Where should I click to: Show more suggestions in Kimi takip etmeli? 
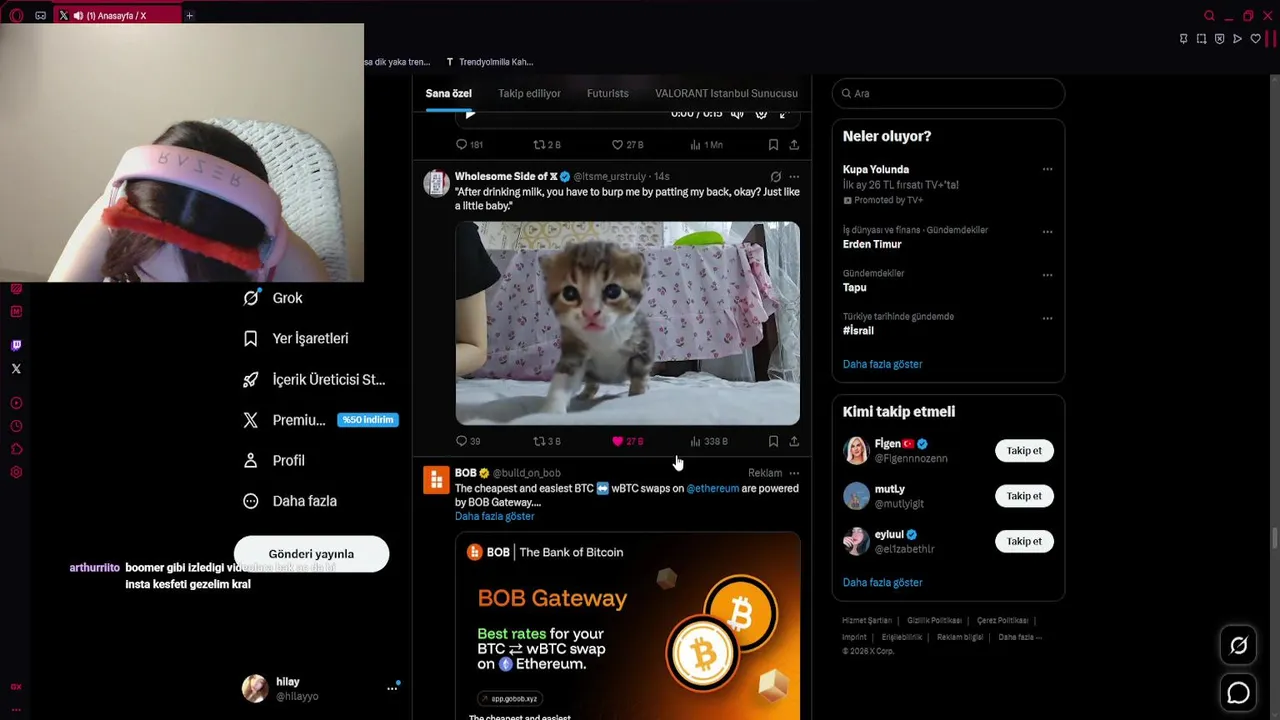pos(882,582)
